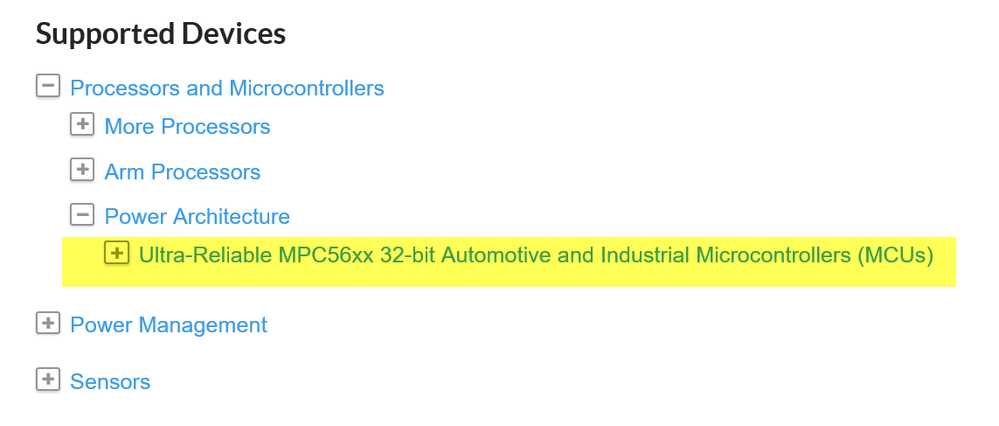Click the Supported Devices heading
The height and width of the screenshot is (426, 999).
pyautogui.click(x=160, y=34)
